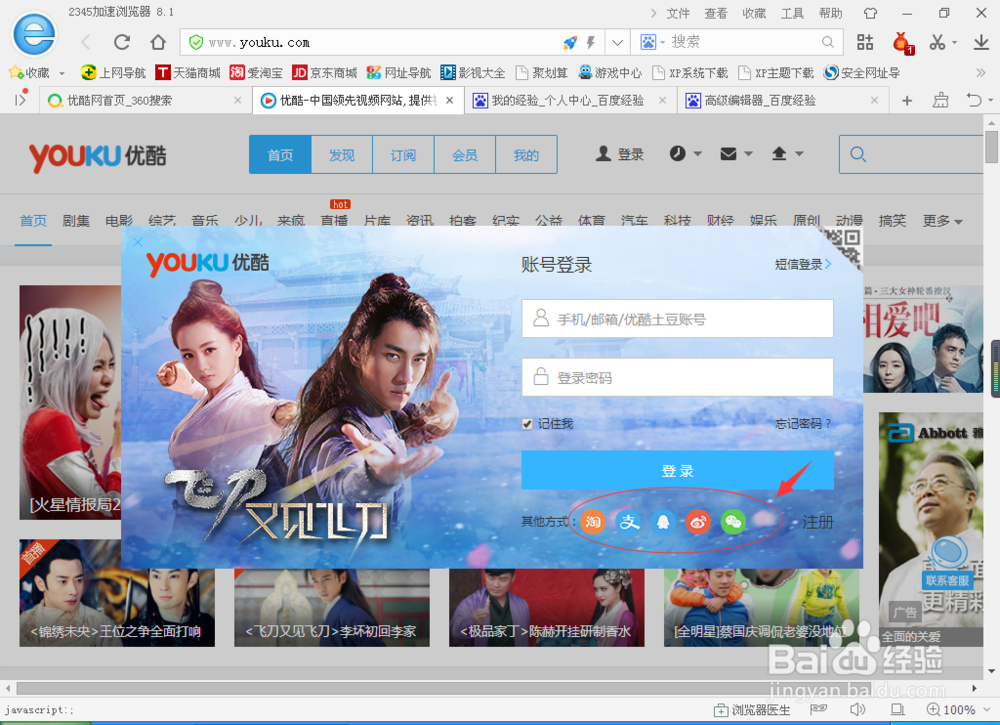
Task: Open 天猫商城 bookmark
Action: click(x=188, y=73)
